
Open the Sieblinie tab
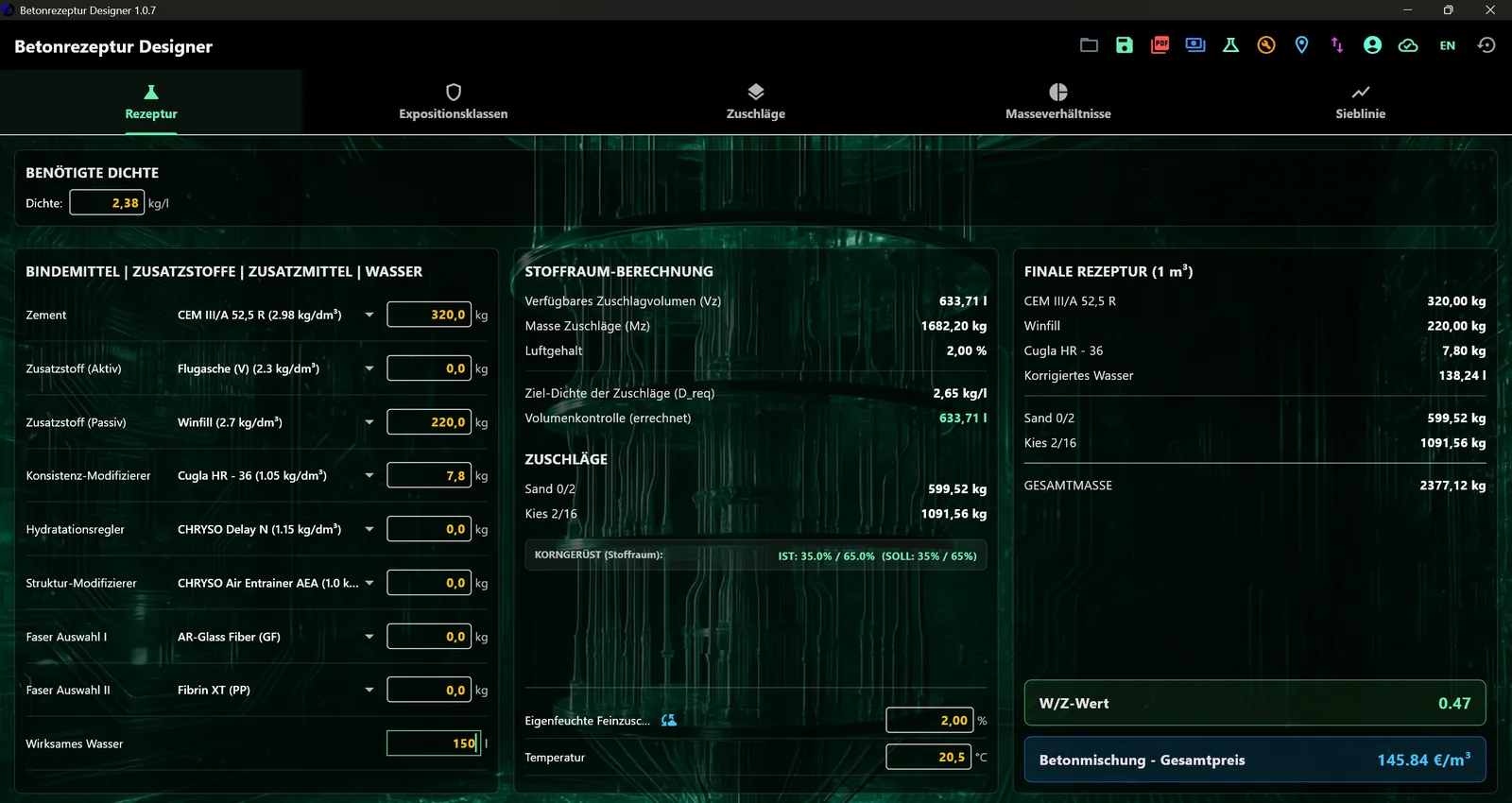pyautogui.click(x=1361, y=102)
